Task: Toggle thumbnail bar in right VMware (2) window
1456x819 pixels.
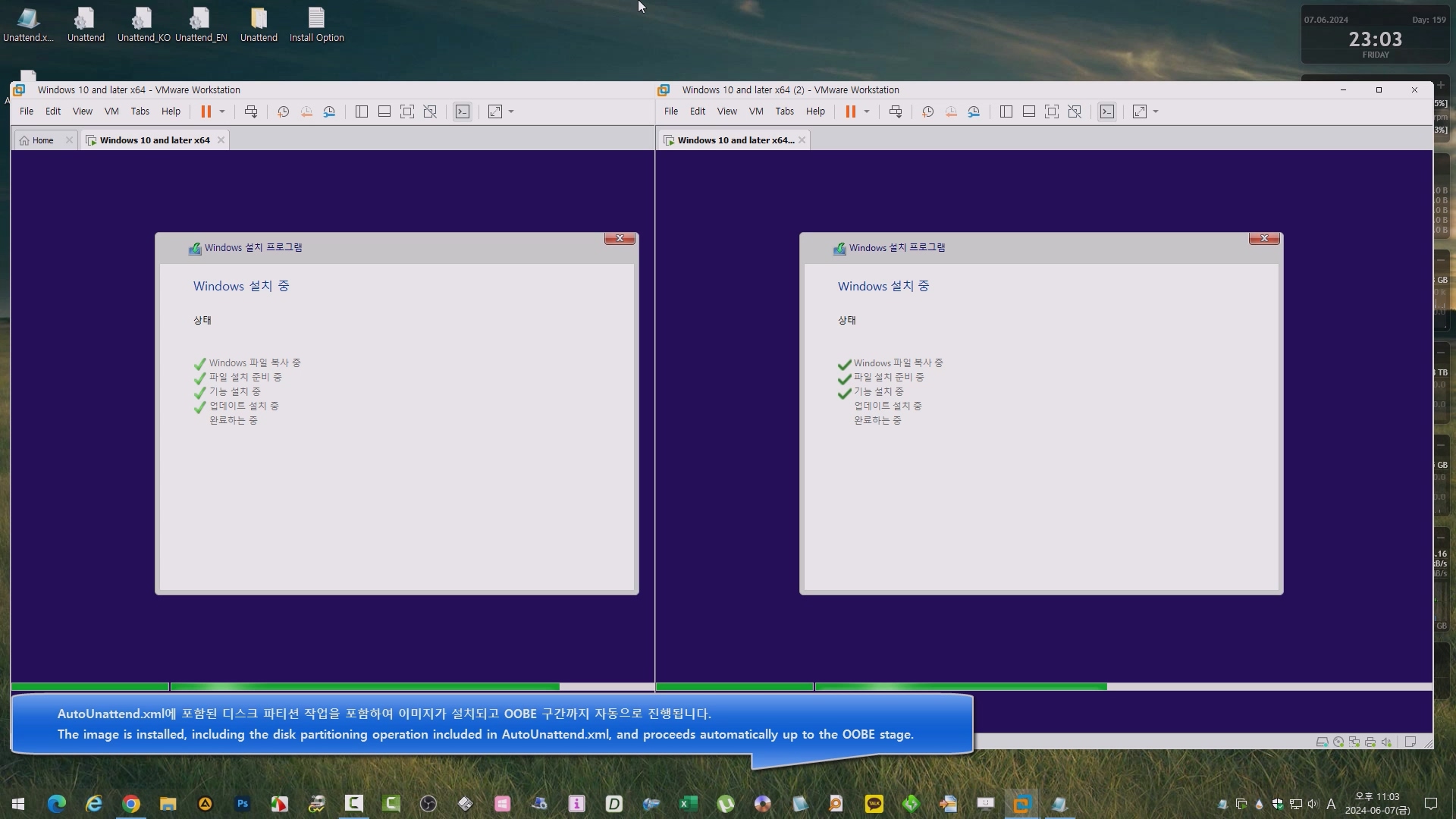Action: click(x=1029, y=111)
